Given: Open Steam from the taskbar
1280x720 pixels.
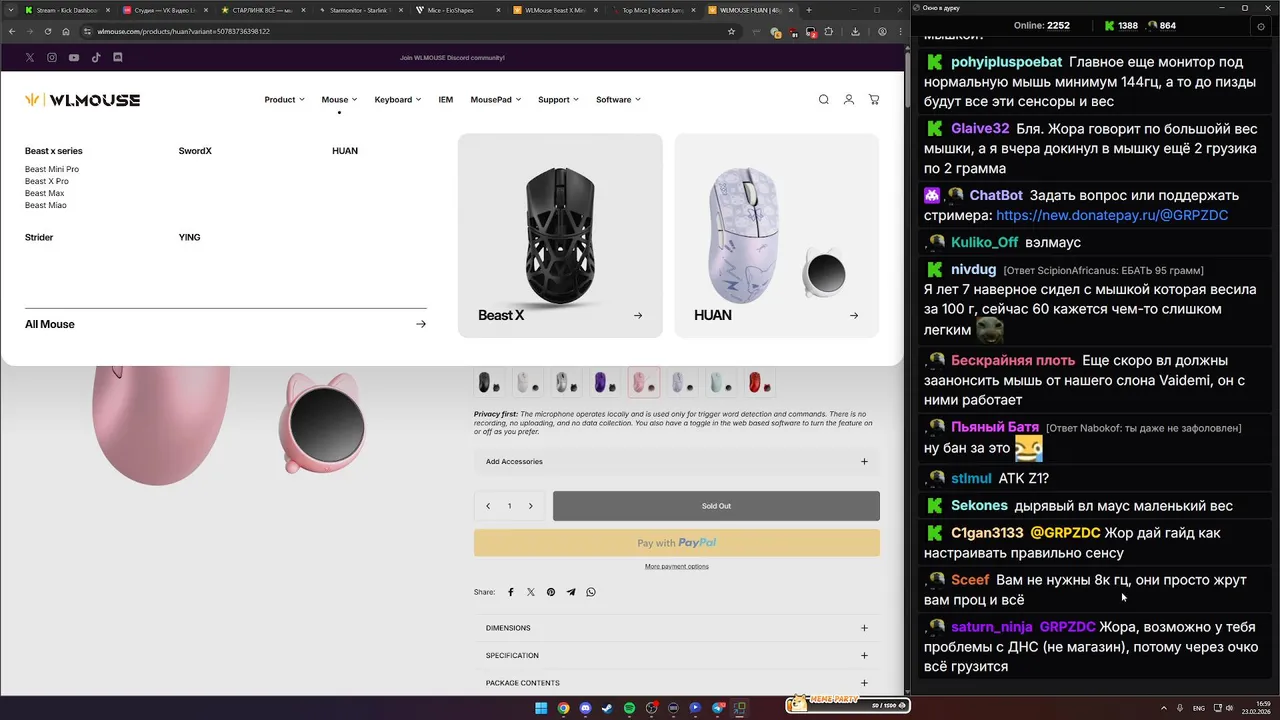Looking at the screenshot, I should 608,708.
